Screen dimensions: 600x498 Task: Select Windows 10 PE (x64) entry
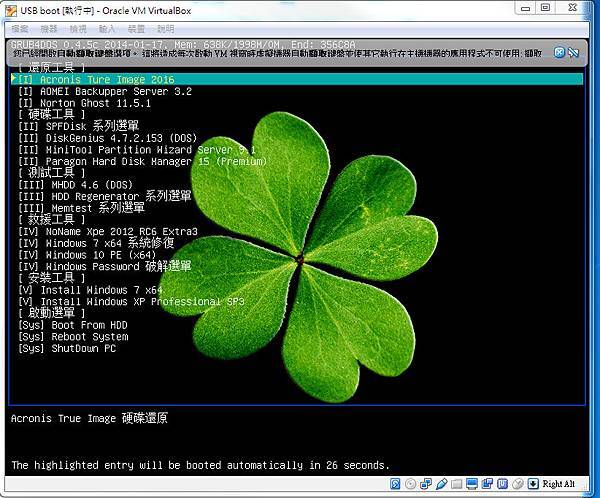pos(87,255)
